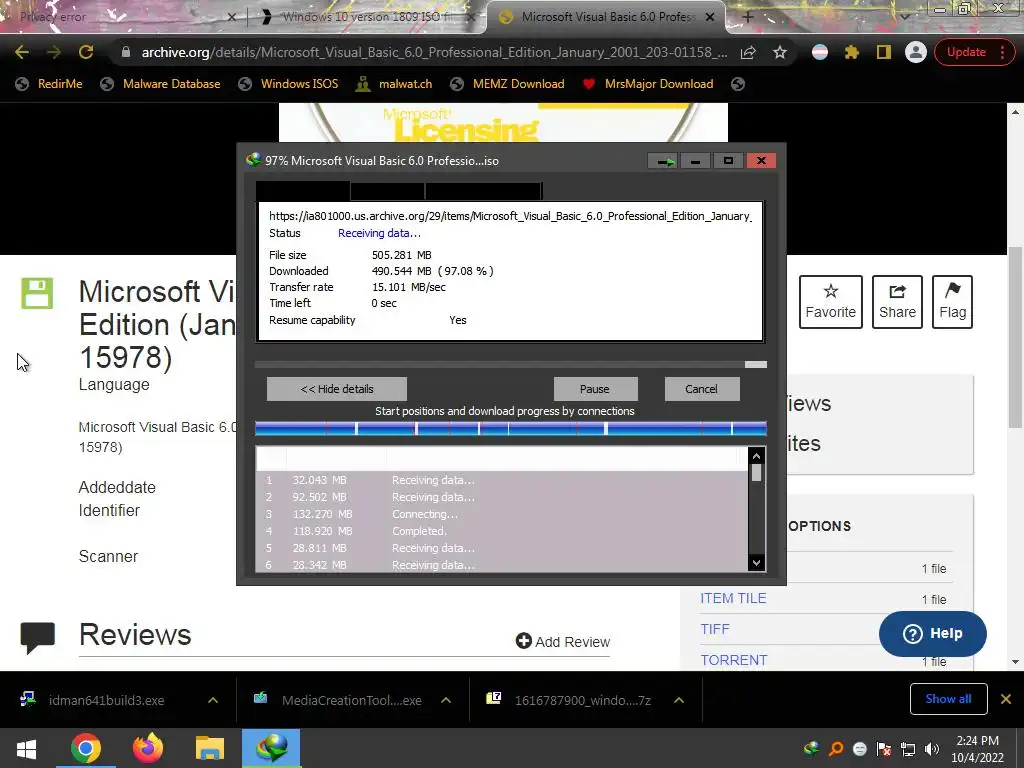Screen dimensions: 1024x768
Task: Click Share button on archive page
Action: click(x=897, y=302)
